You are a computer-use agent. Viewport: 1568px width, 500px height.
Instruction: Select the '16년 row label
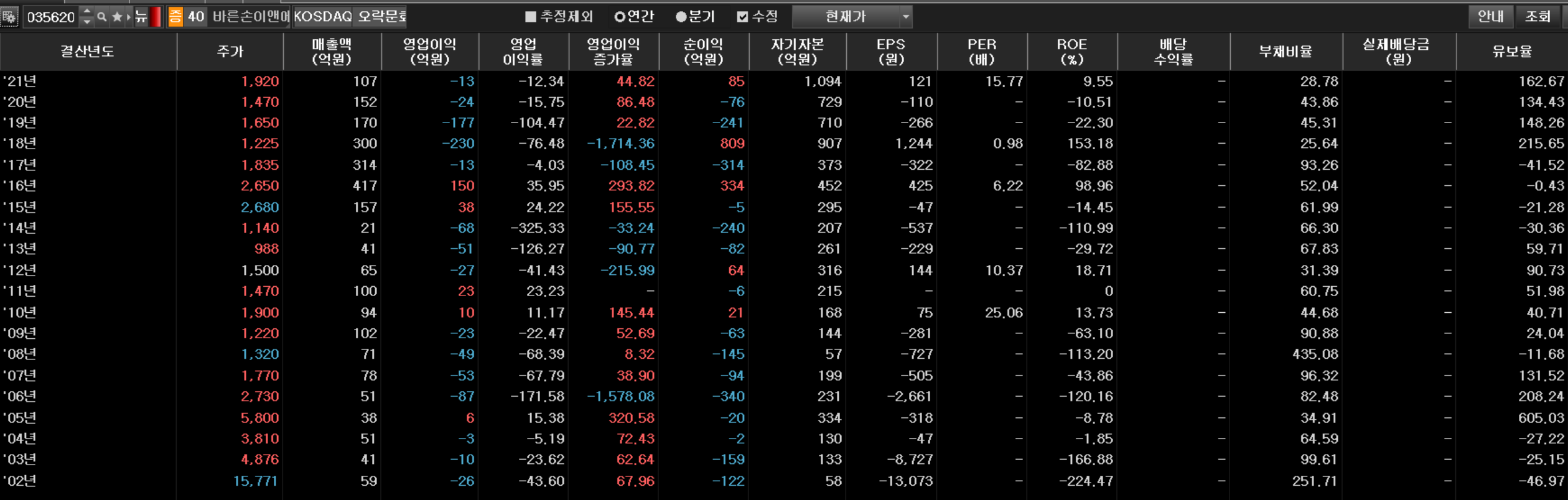(19, 186)
